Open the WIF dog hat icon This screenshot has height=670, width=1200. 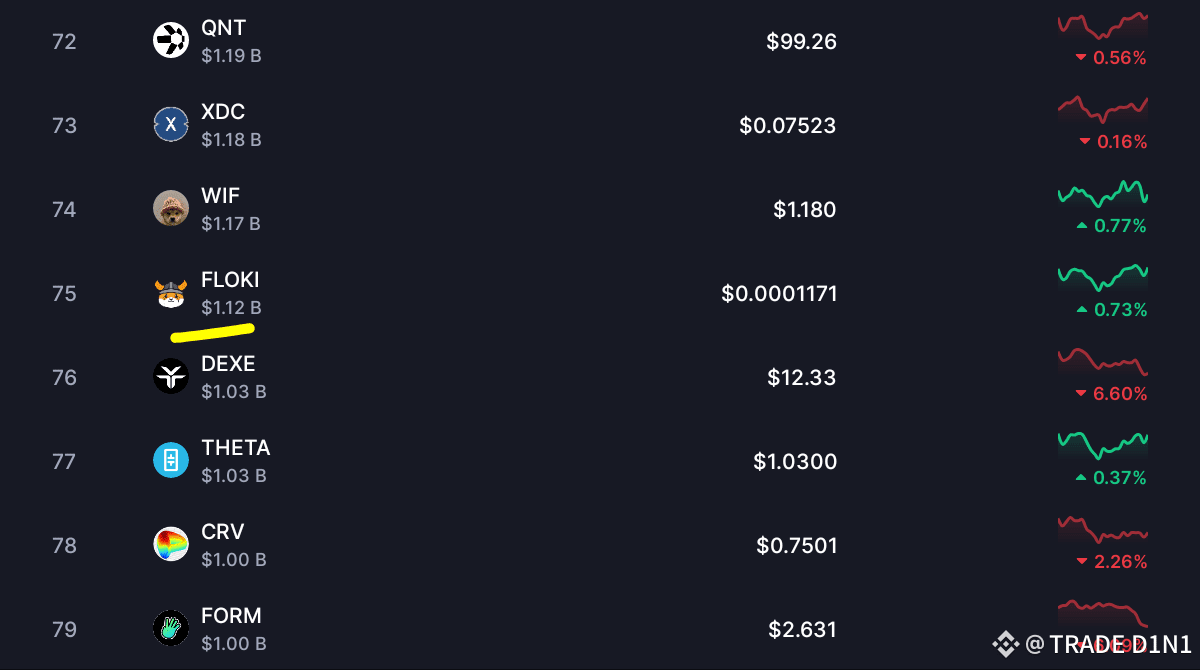coord(171,209)
